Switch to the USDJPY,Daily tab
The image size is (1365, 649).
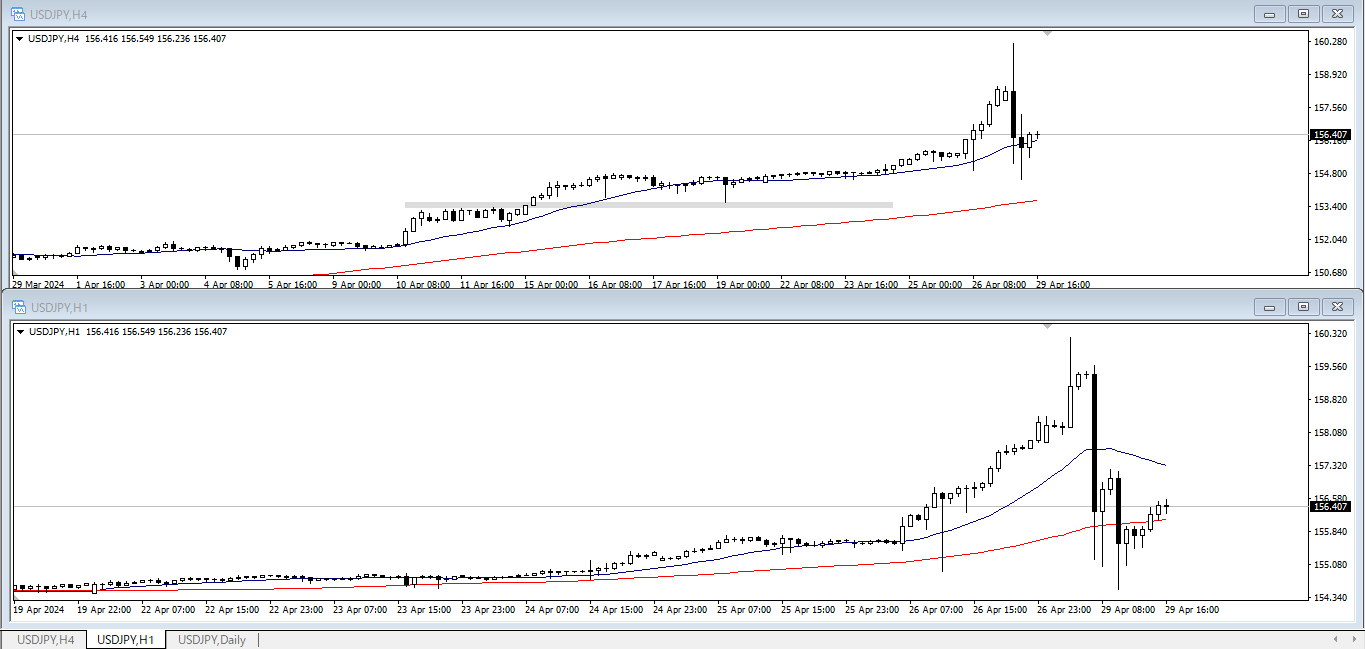tap(211, 640)
